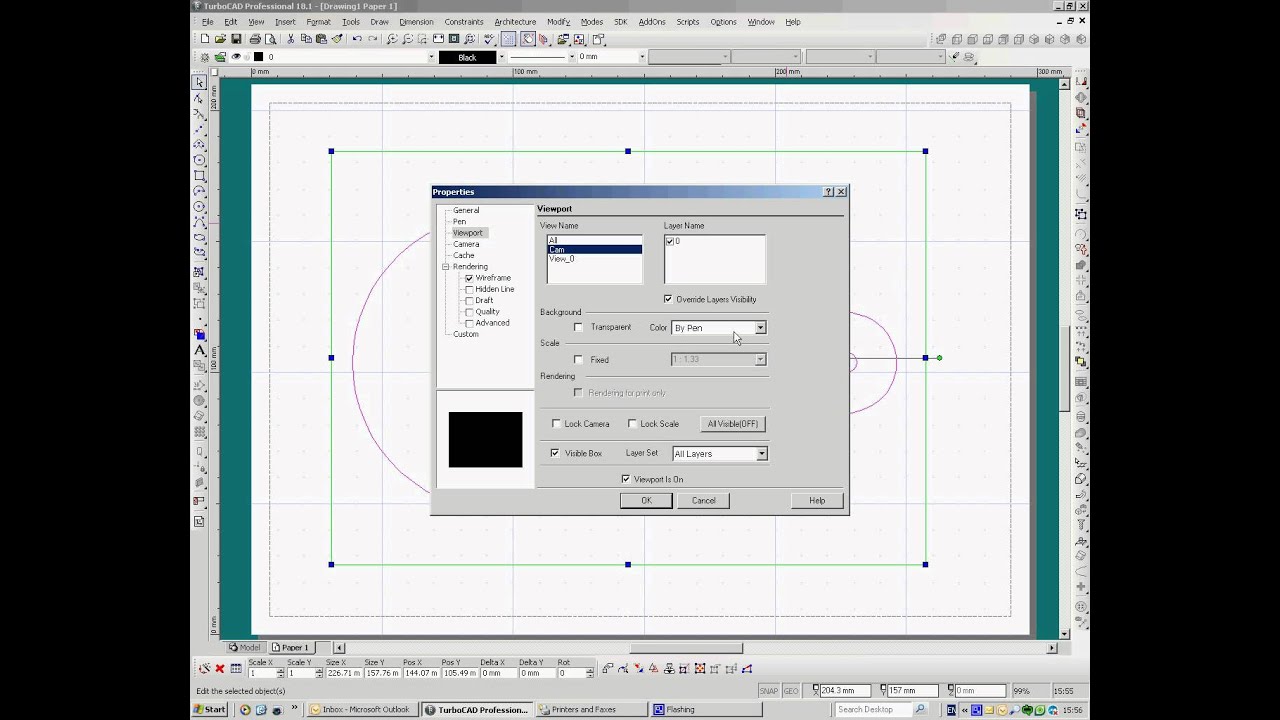Open the Flashing taskbar window
The width and height of the screenshot is (1280, 720).
(705, 710)
